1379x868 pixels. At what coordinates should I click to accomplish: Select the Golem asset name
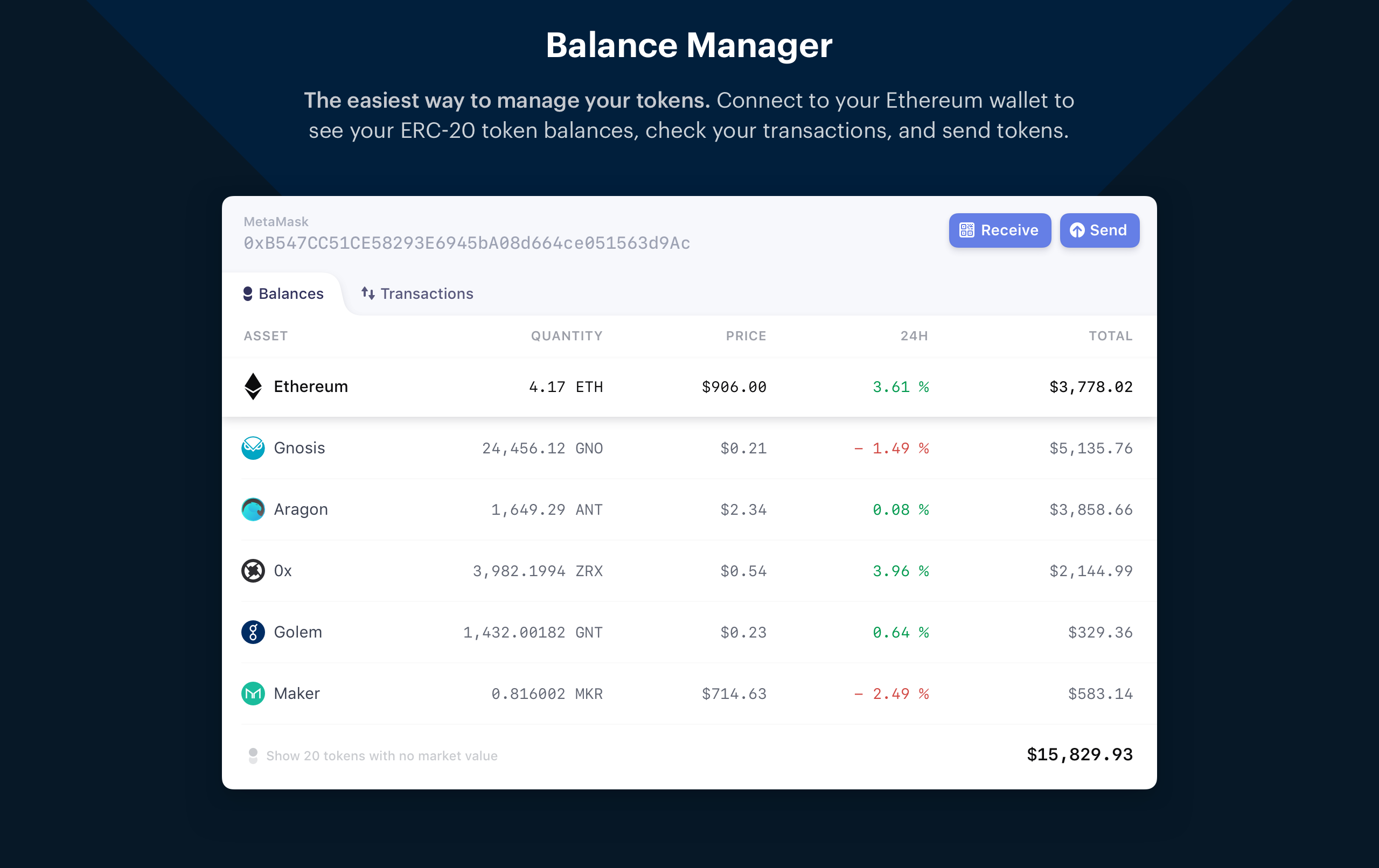[298, 632]
